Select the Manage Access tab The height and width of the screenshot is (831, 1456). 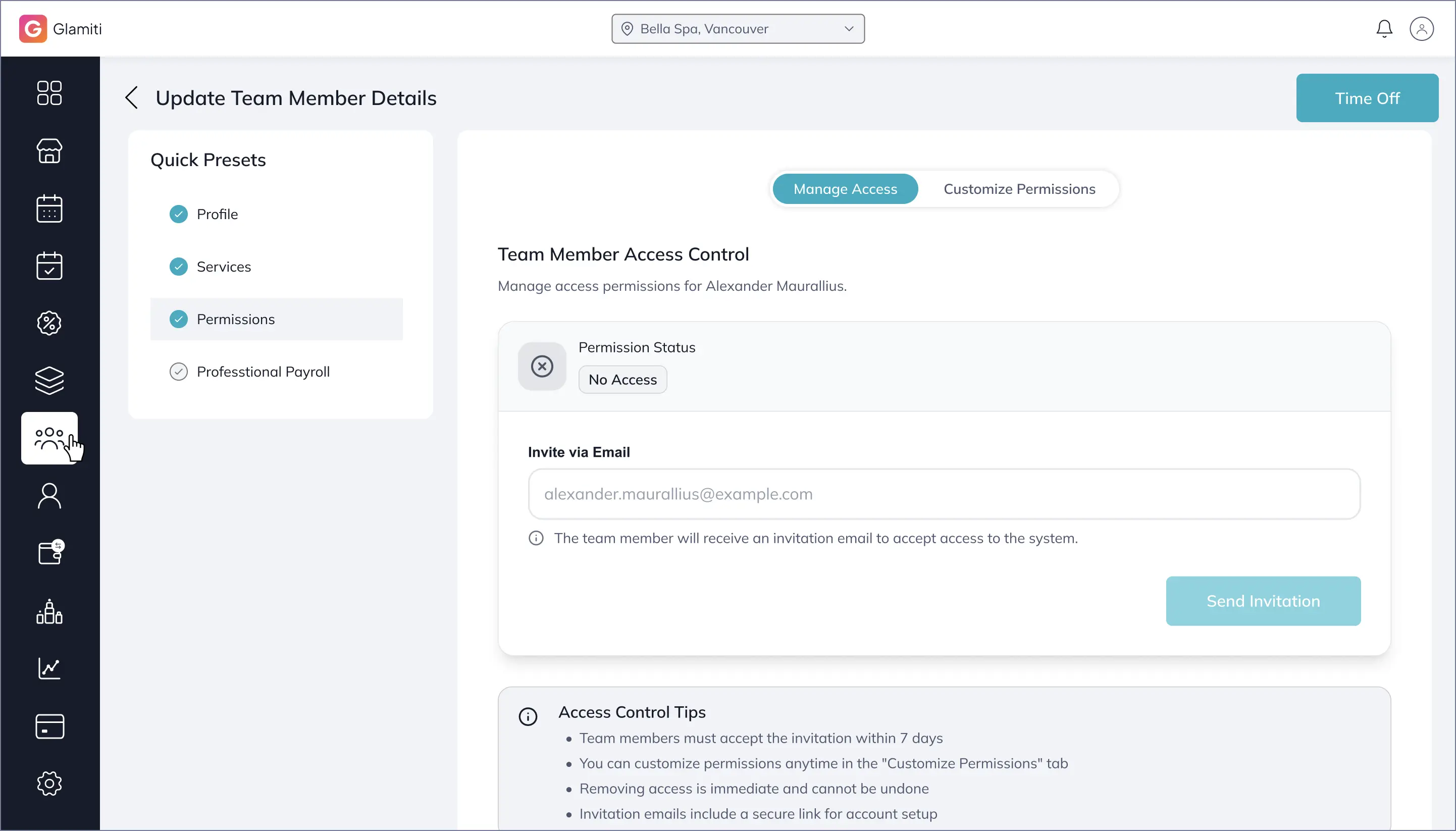click(x=845, y=189)
